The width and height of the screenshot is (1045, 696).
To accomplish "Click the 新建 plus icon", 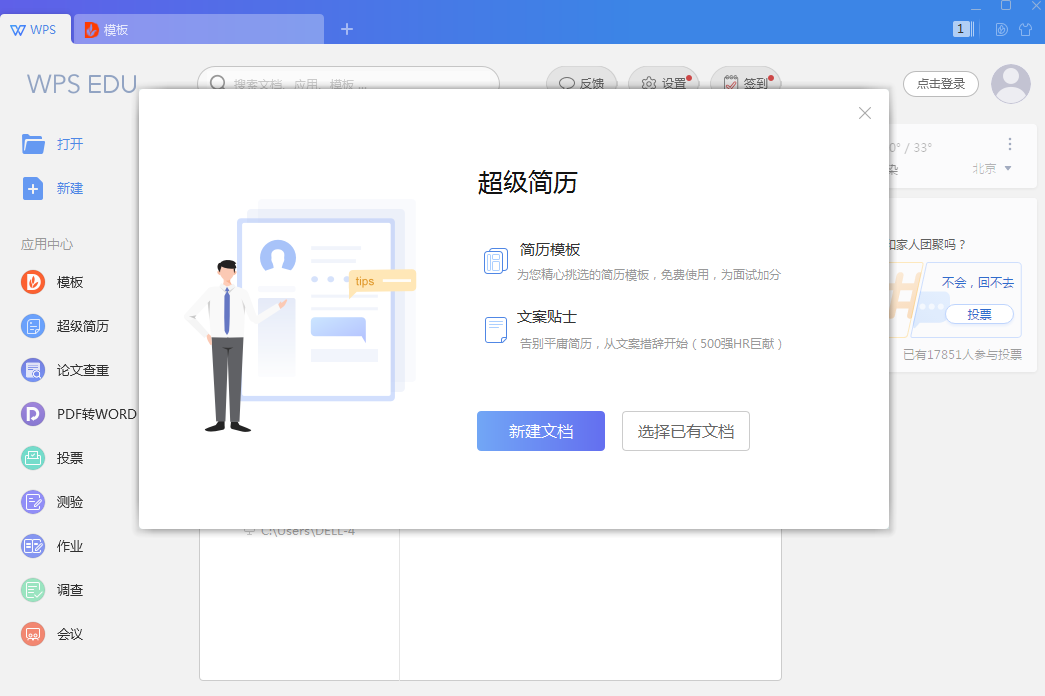I will point(33,189).
